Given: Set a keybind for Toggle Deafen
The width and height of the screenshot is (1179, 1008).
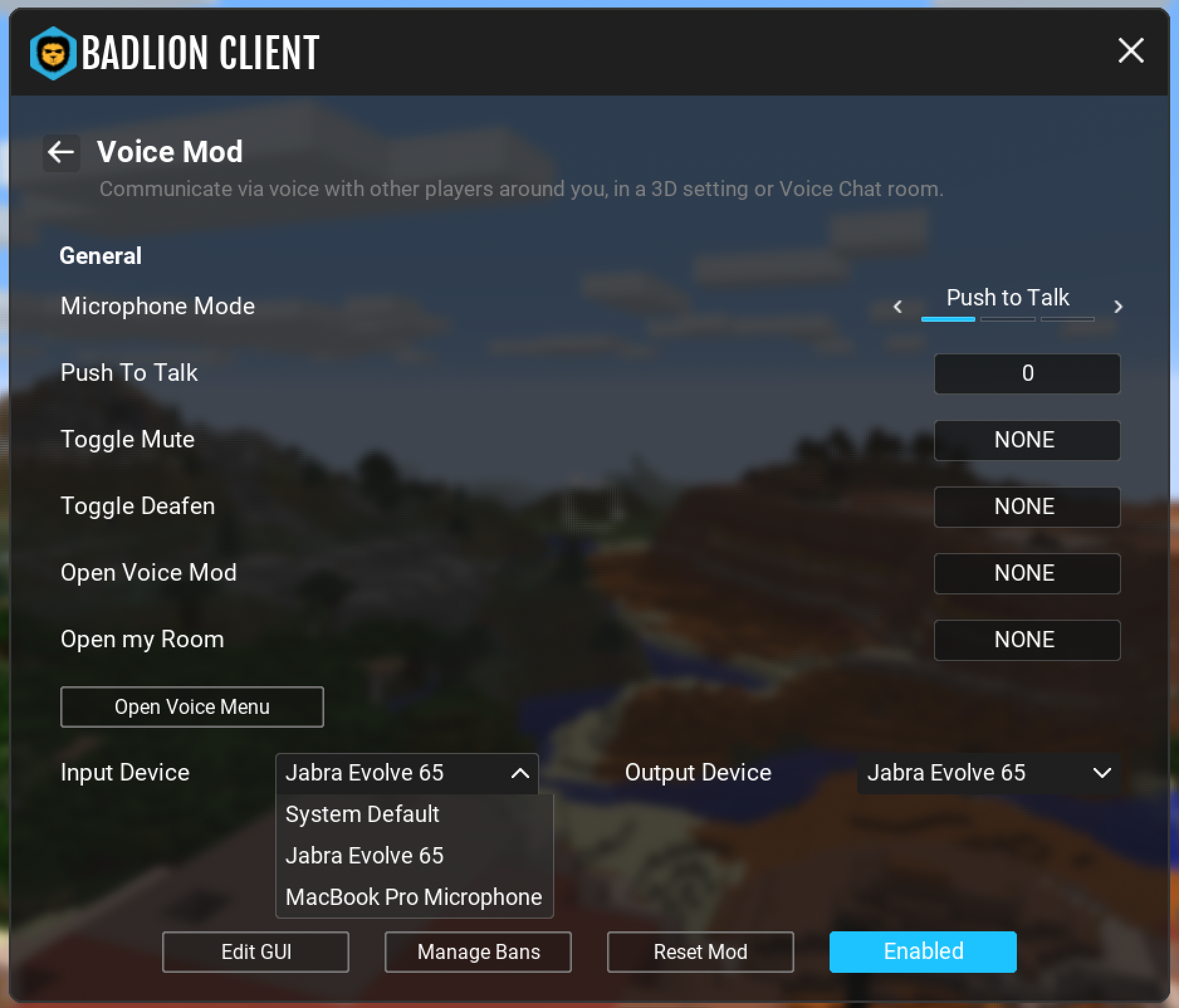Looking at the screenshot, I should (x=1027, y=507).
